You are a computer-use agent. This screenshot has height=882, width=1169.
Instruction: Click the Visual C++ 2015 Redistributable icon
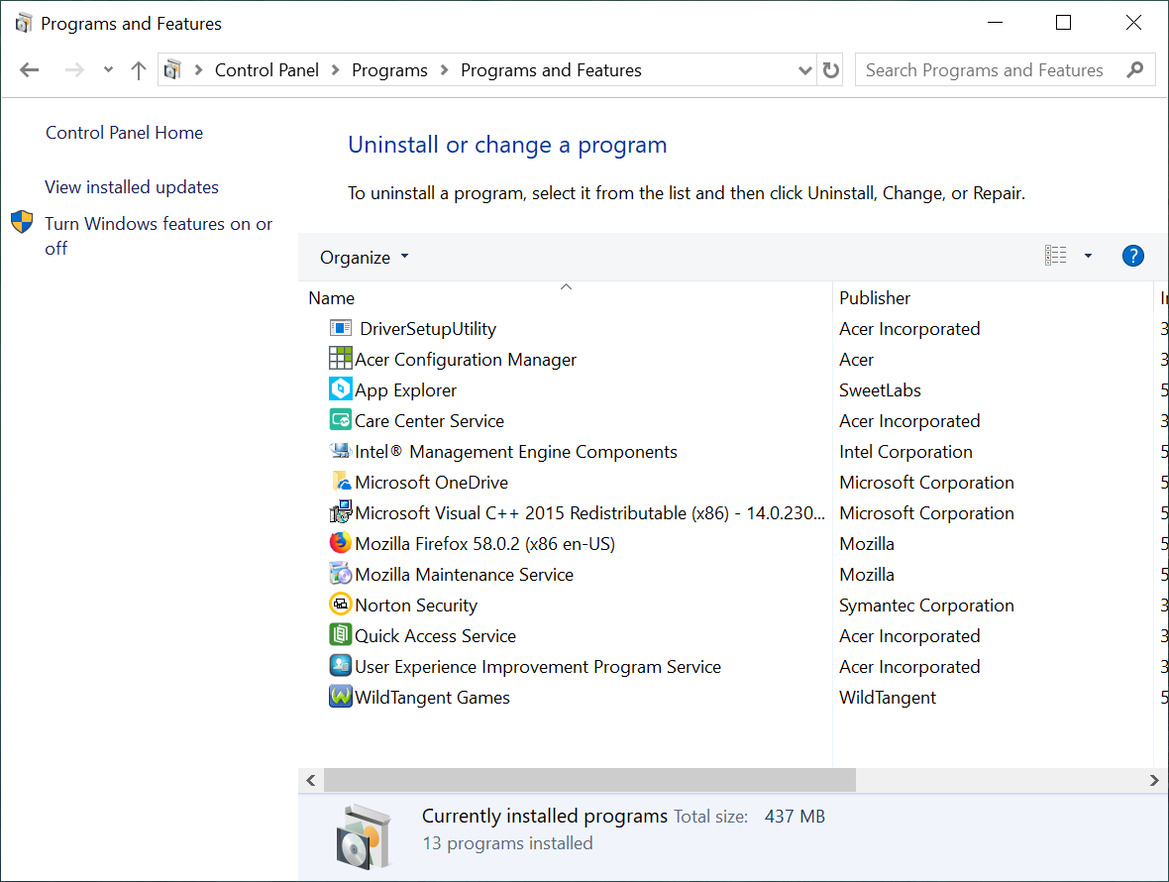pos(341,512)
